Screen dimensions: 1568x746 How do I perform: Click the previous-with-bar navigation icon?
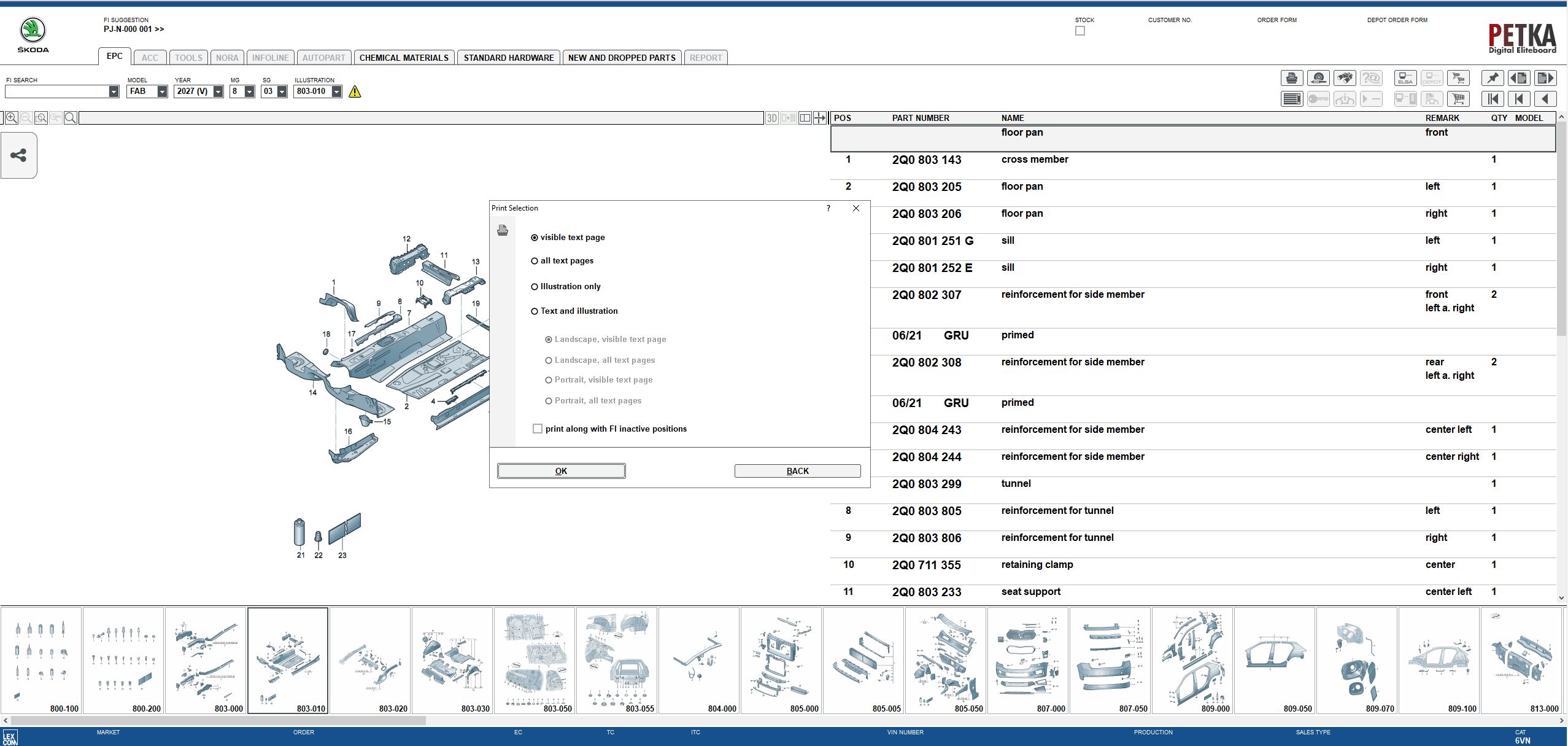[x=1519, y=99]
